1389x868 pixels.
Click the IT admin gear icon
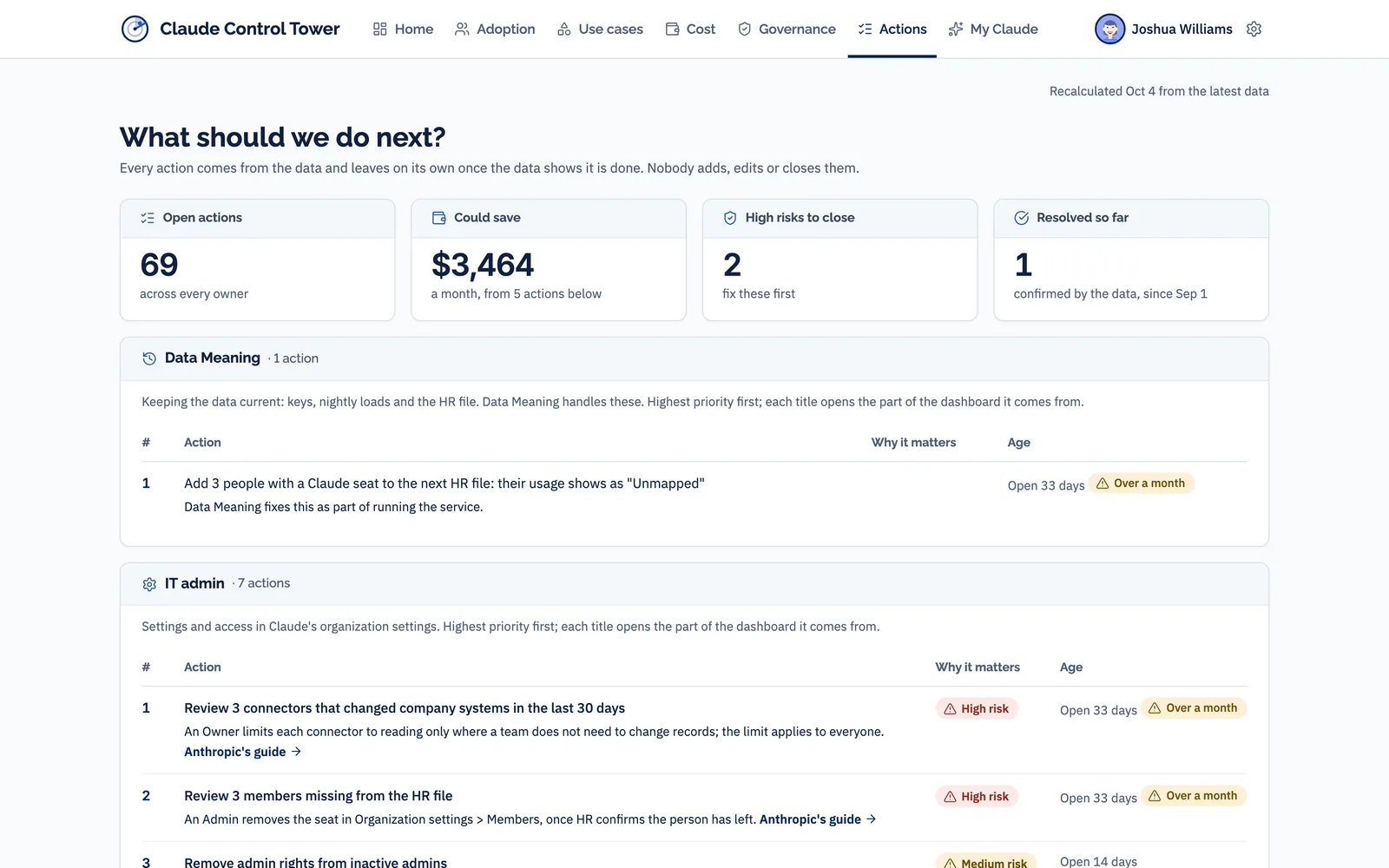(x=149, y=584)
